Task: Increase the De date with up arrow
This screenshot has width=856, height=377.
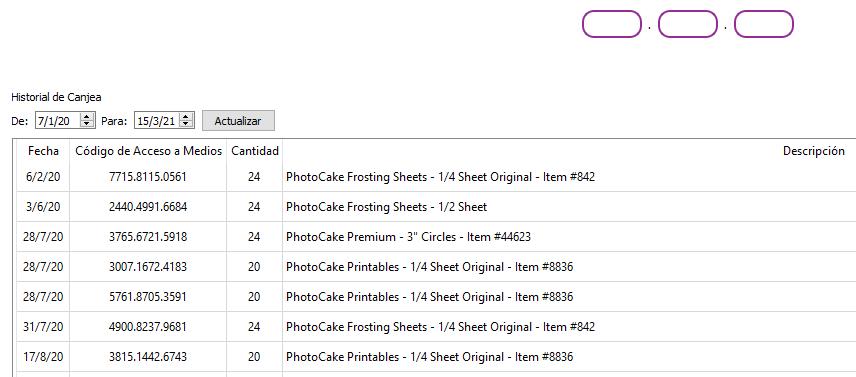Action: point(87,117)
